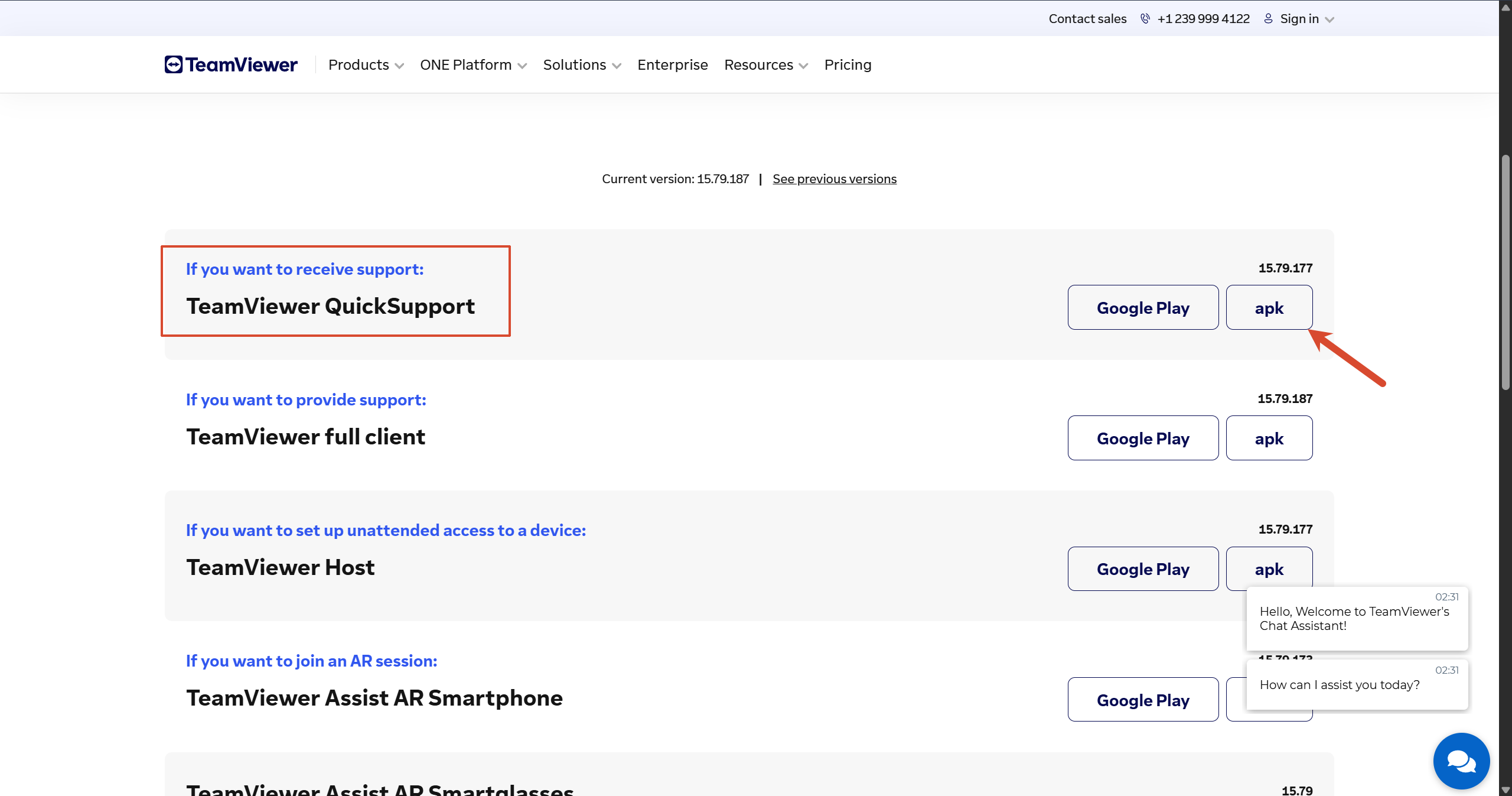Click the 'How can I assist you today?' message
The width and height of the screenshot is (1512, 796).
[1357, 684]
